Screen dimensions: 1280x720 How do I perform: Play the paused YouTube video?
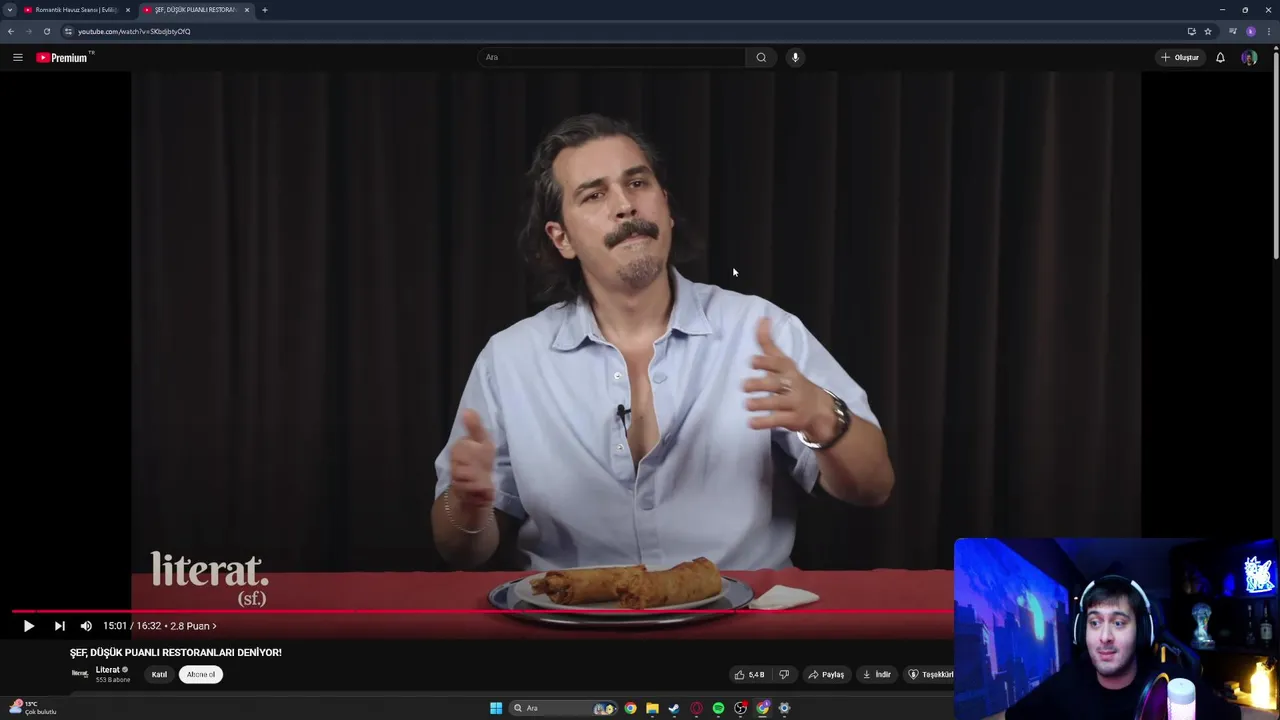point(28,626)
